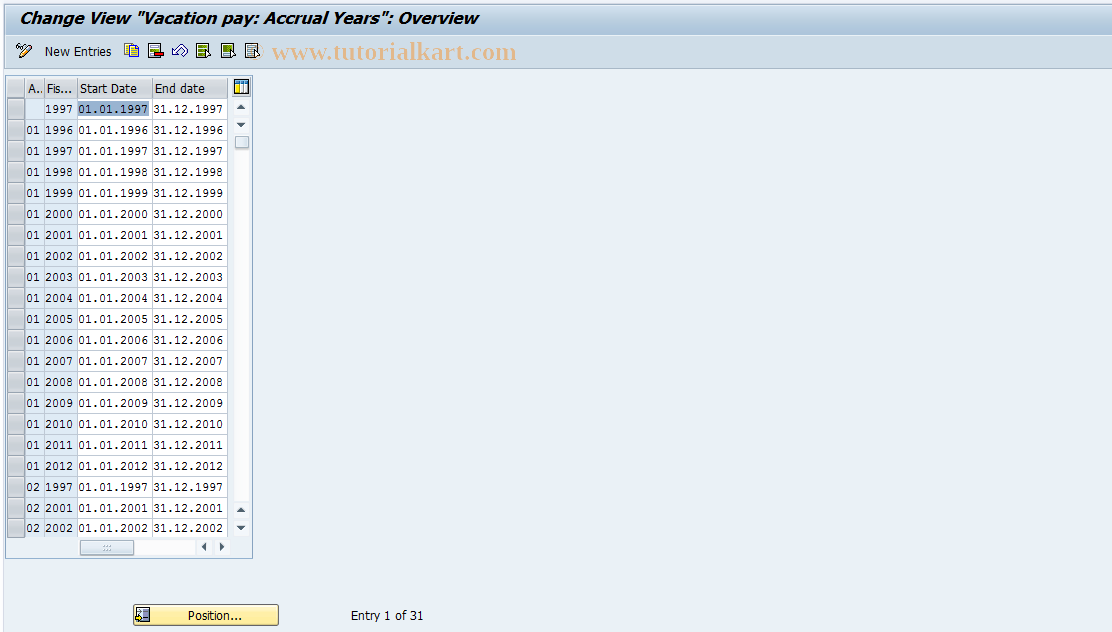Click the page down arrow at table bottom

click(241, 528)
